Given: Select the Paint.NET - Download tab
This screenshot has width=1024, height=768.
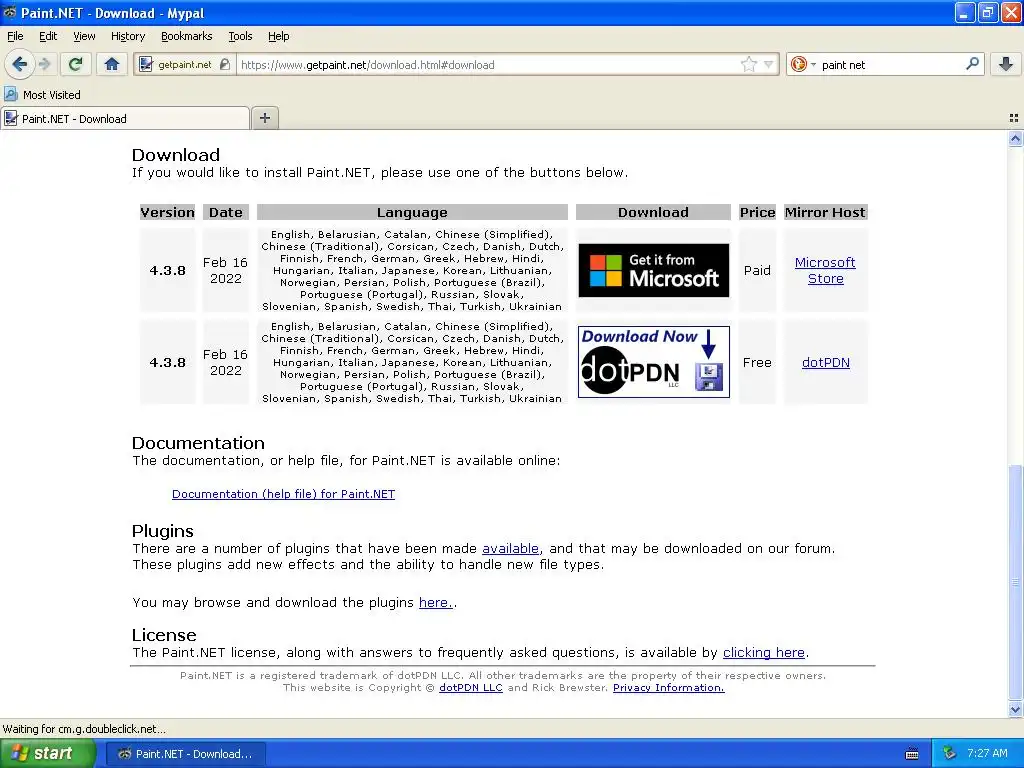Looking at the screenshot, I should point(125,118).
